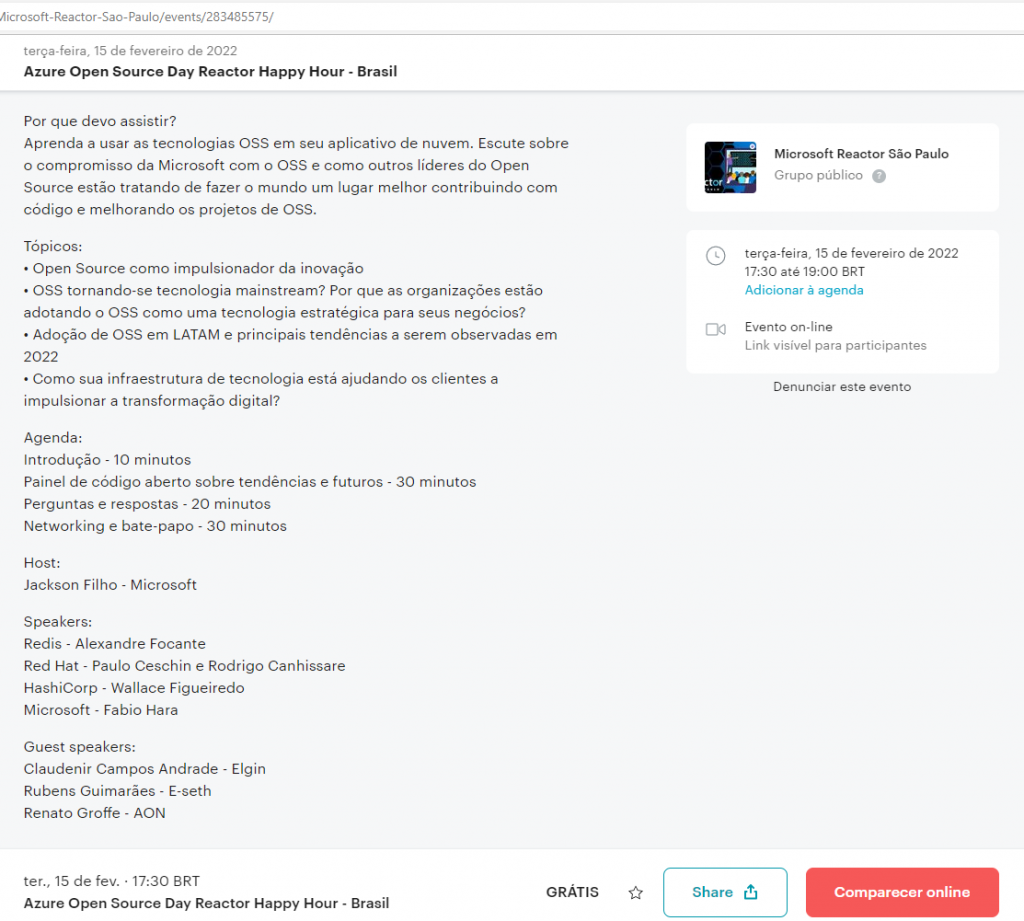Click Evento on-line text

(788, 327)
